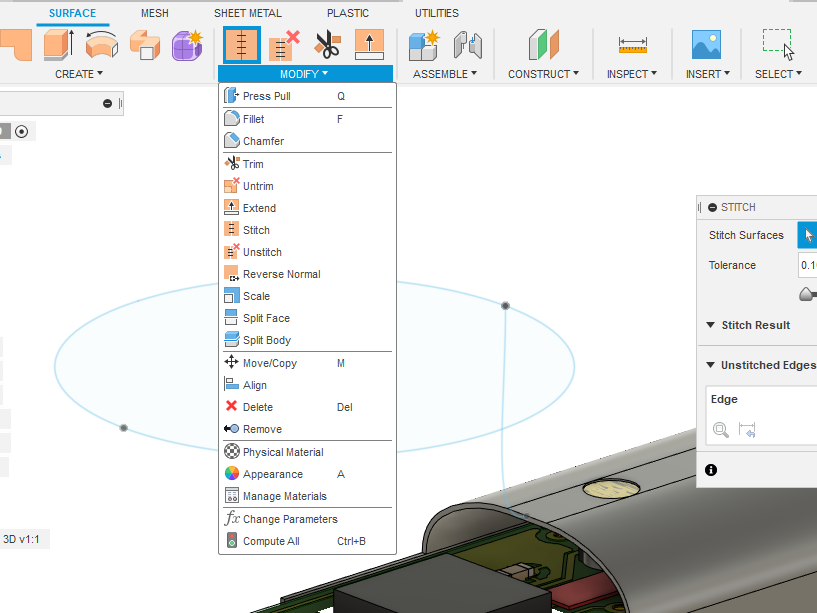Click the magnifier button in the Edge selector
This screenshot has height=613, width=817.
(x=721, y=430)
